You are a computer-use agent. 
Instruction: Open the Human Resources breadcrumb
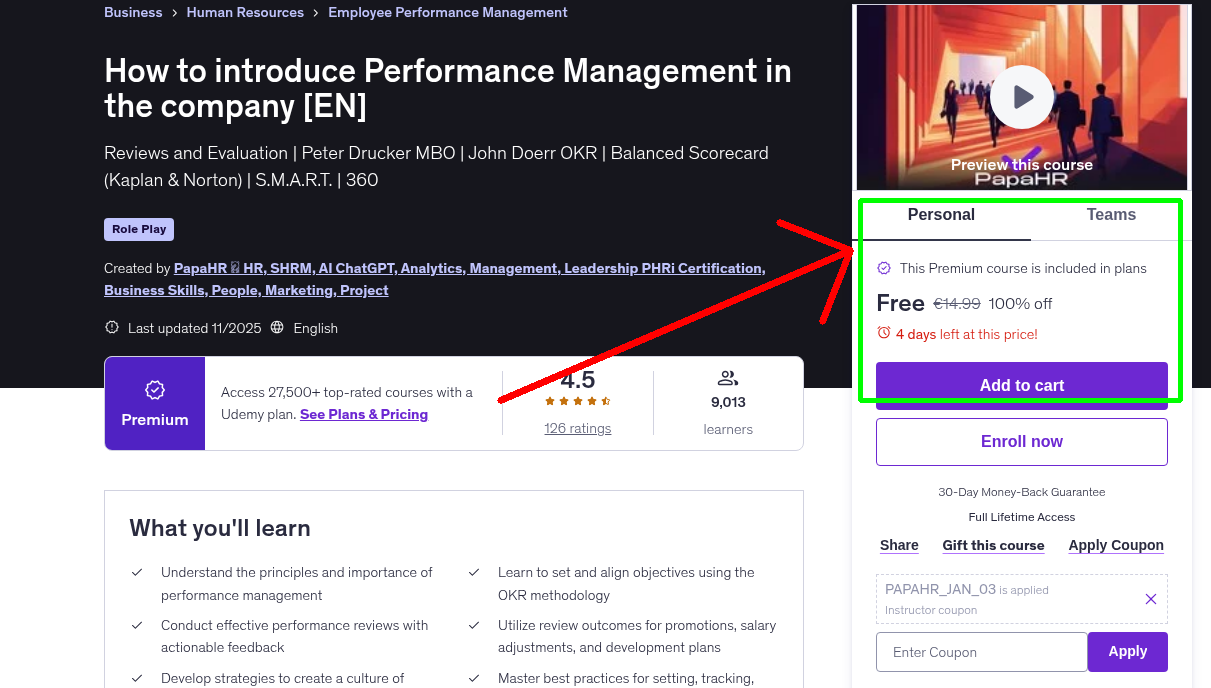[x=245, y=12]
